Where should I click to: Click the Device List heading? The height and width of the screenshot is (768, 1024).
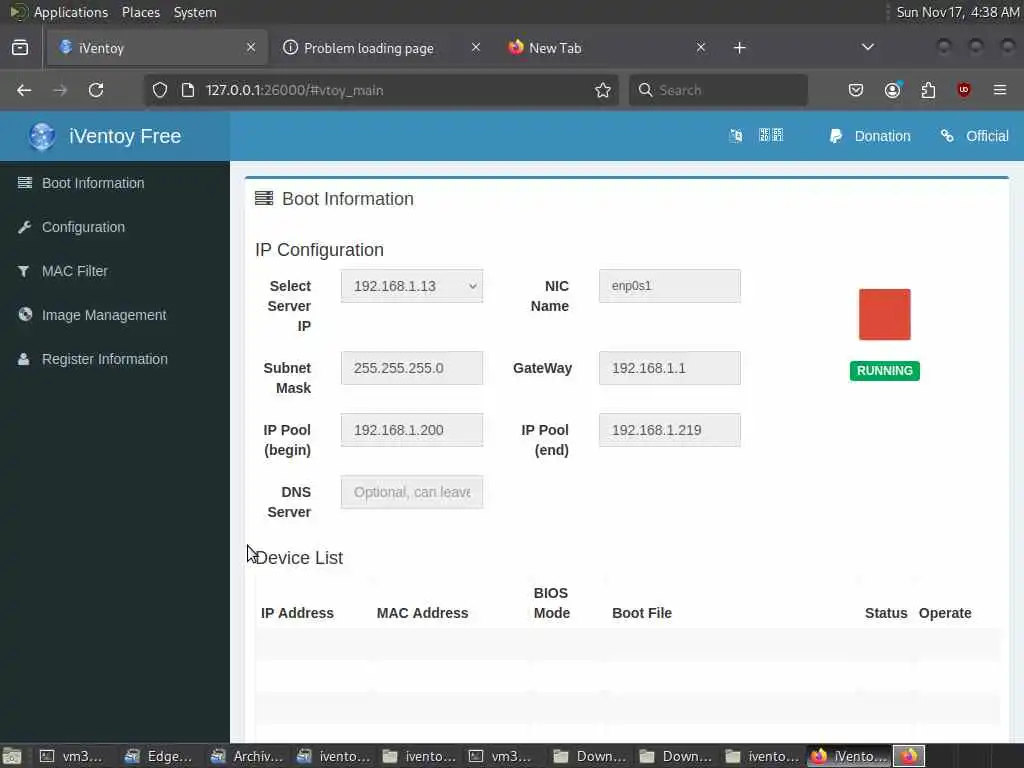(x=299, y=558)
